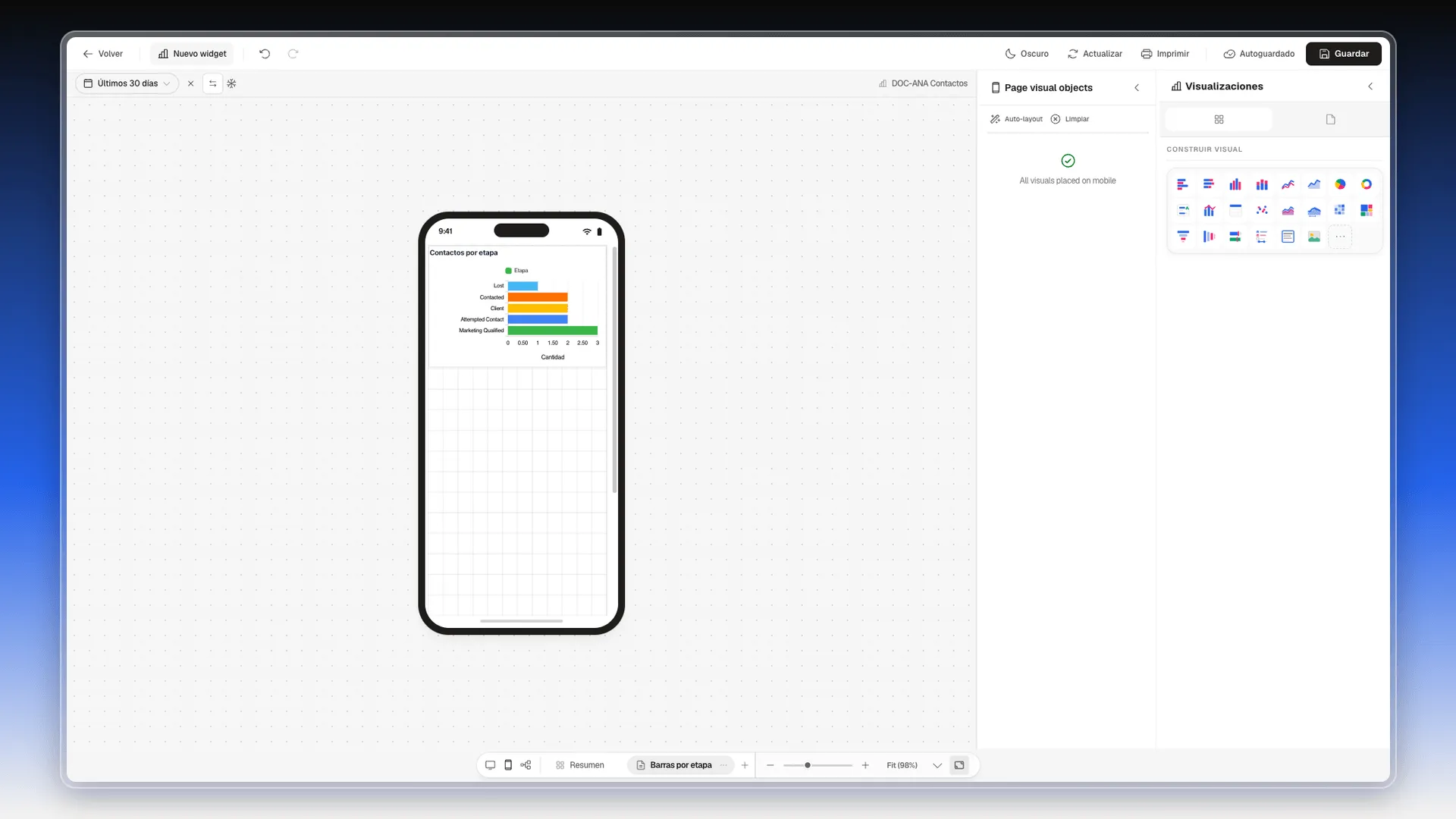Select the pie chart visual

[x=1340, y=184]
